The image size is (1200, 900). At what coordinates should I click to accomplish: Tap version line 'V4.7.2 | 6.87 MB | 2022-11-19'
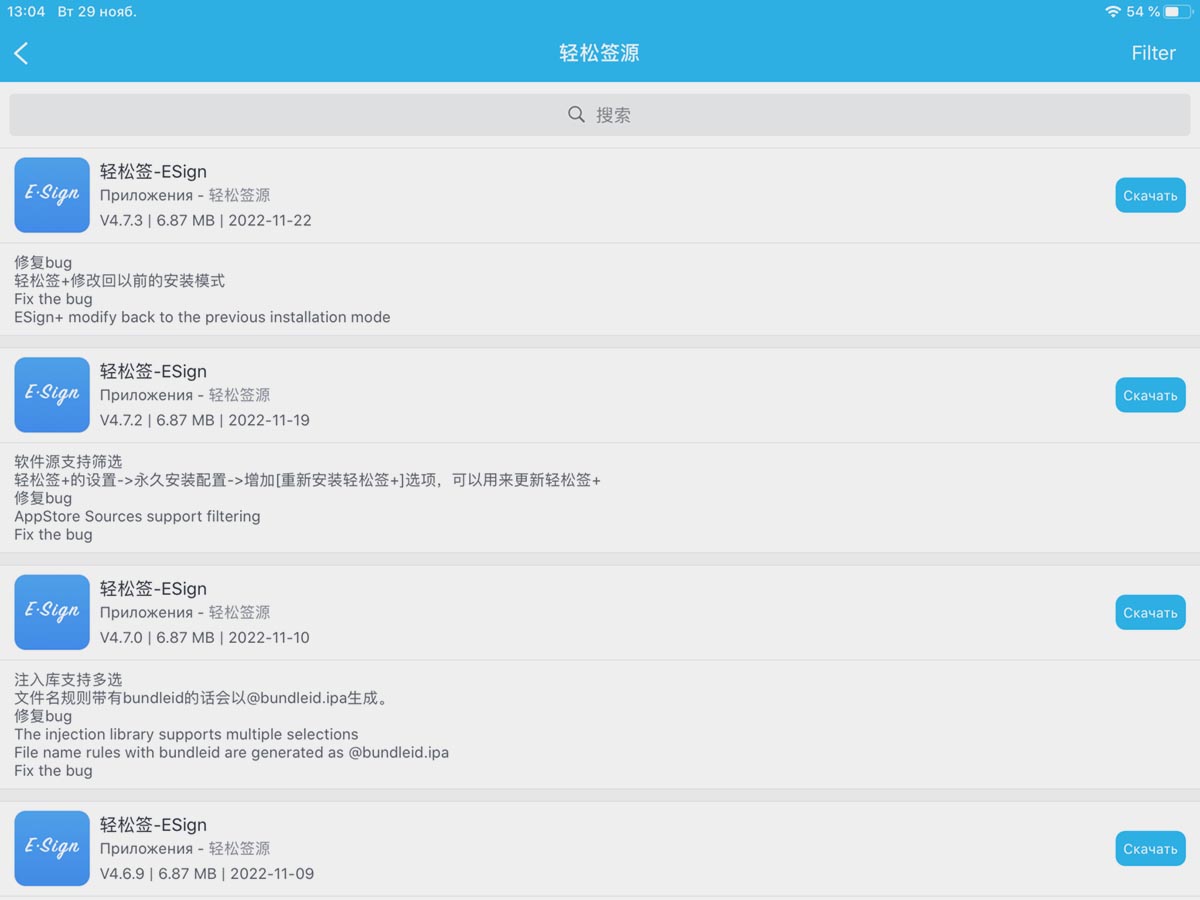coord(205,420)
